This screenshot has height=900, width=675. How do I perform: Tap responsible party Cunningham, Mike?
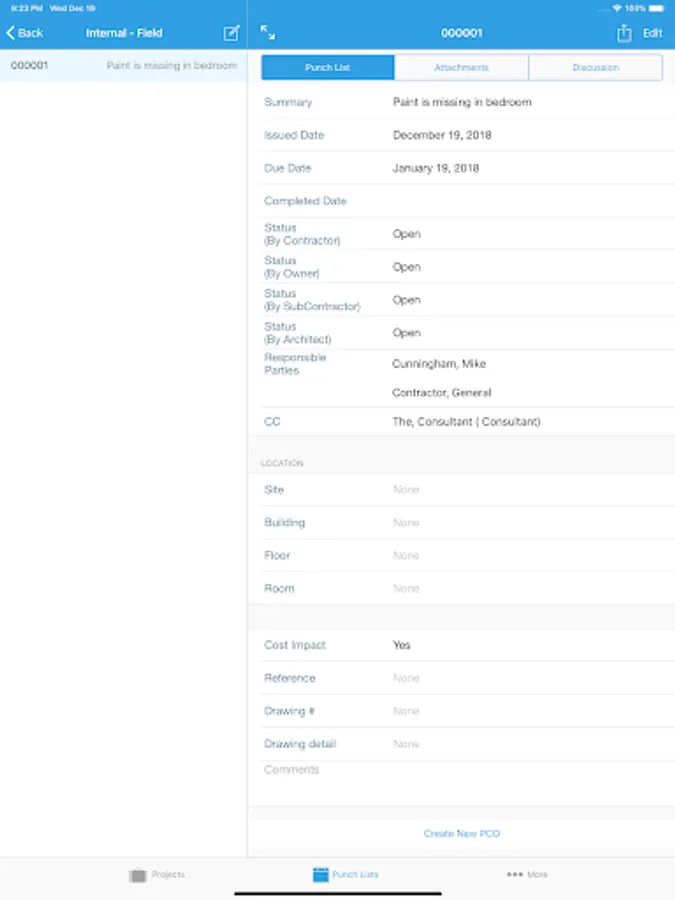click(x=439, y=364)
